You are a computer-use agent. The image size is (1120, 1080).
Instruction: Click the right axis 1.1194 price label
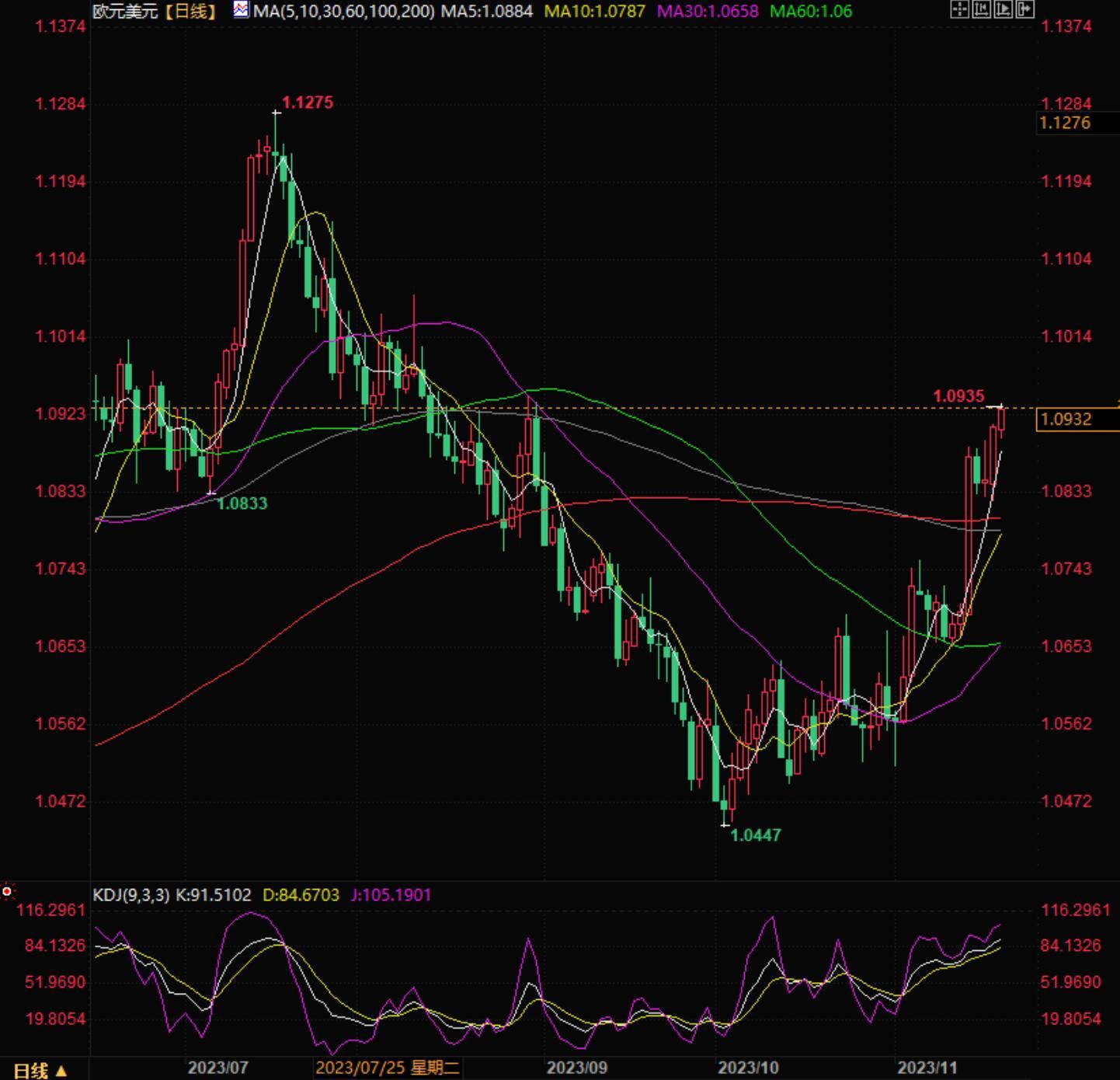click(x=1066, y=182)
